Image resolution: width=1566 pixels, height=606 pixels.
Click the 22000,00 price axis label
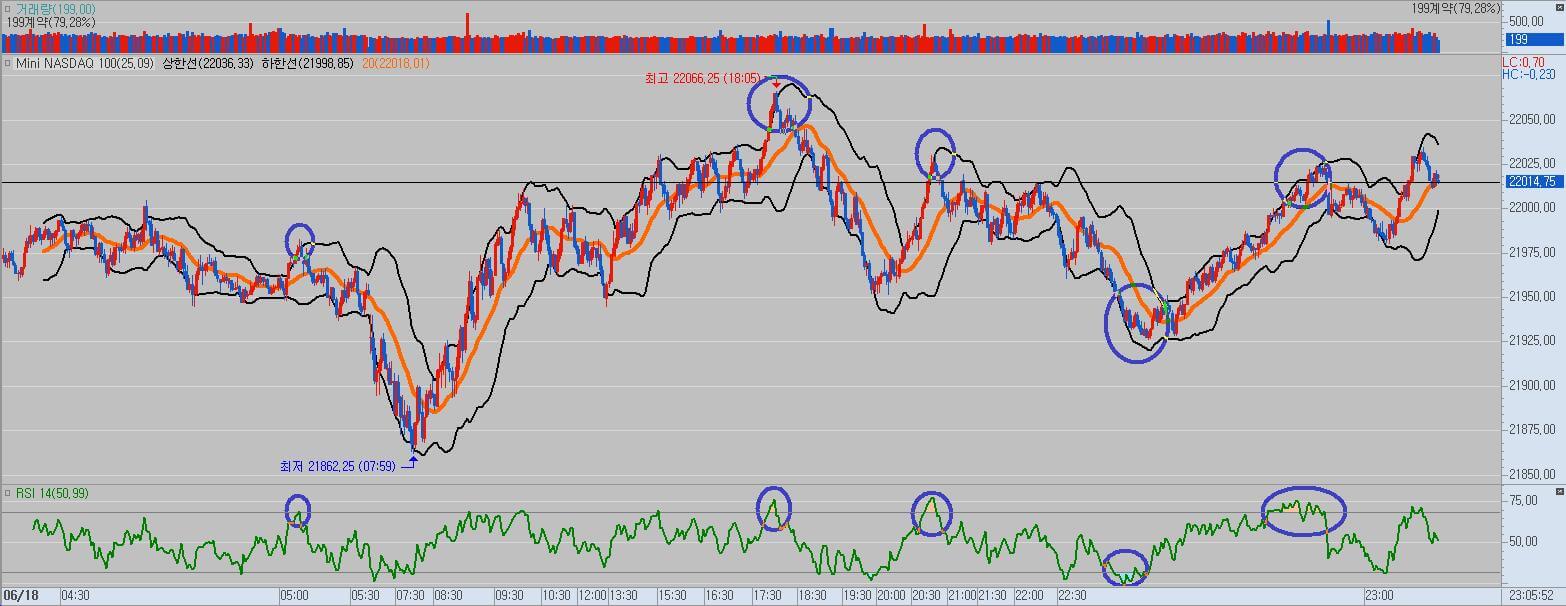tap(1533, 208)
